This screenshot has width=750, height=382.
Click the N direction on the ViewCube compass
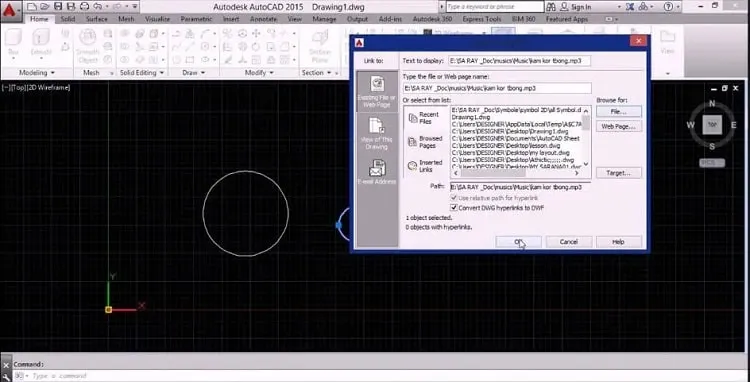[x=712, y=104]
